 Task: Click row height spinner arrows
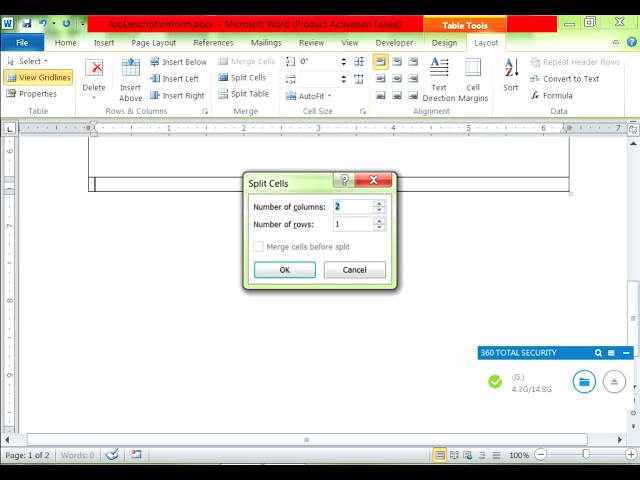click(343, 61)
